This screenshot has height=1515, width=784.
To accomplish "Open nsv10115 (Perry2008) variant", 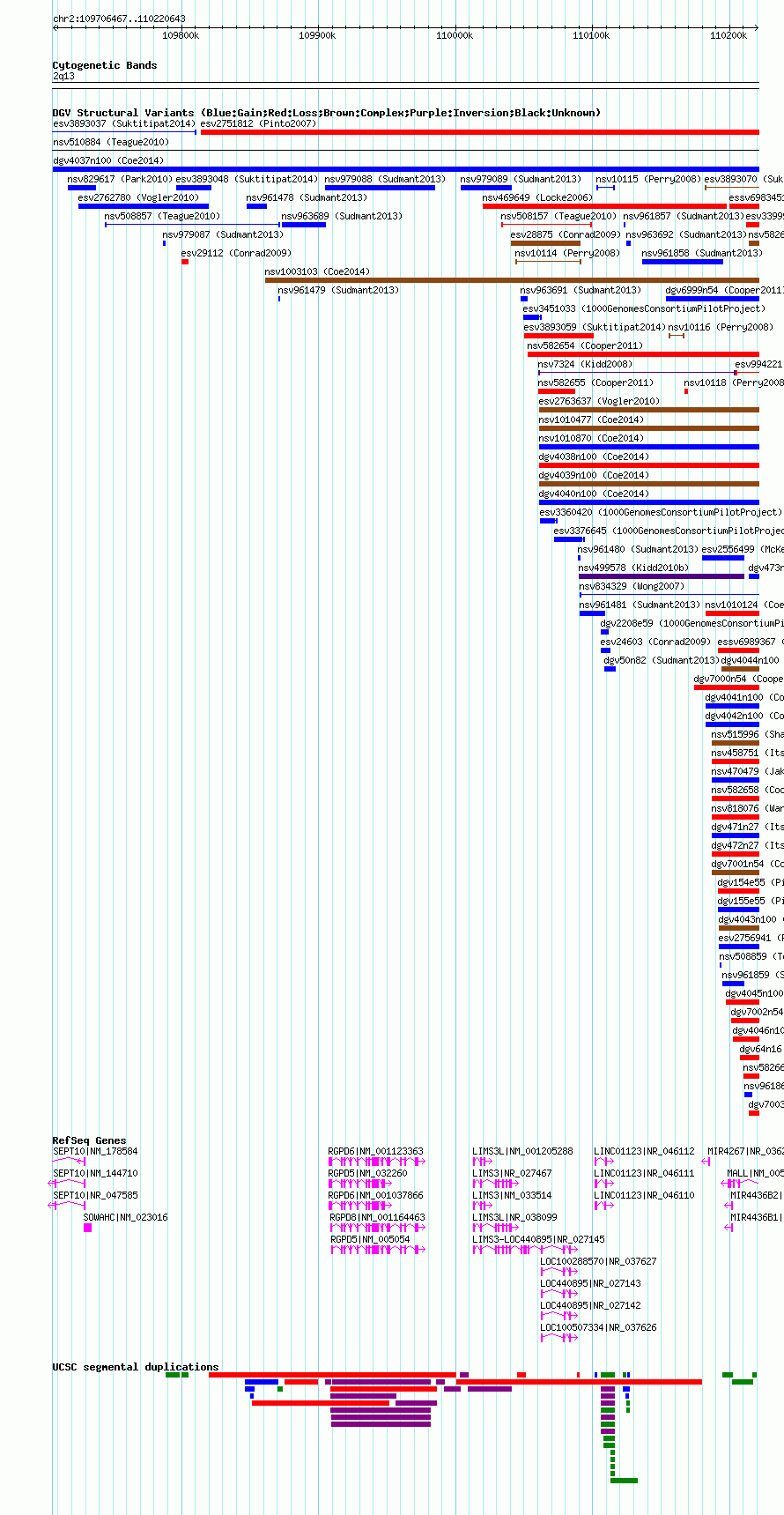I will pyautogui.click(x=649, y=179).
